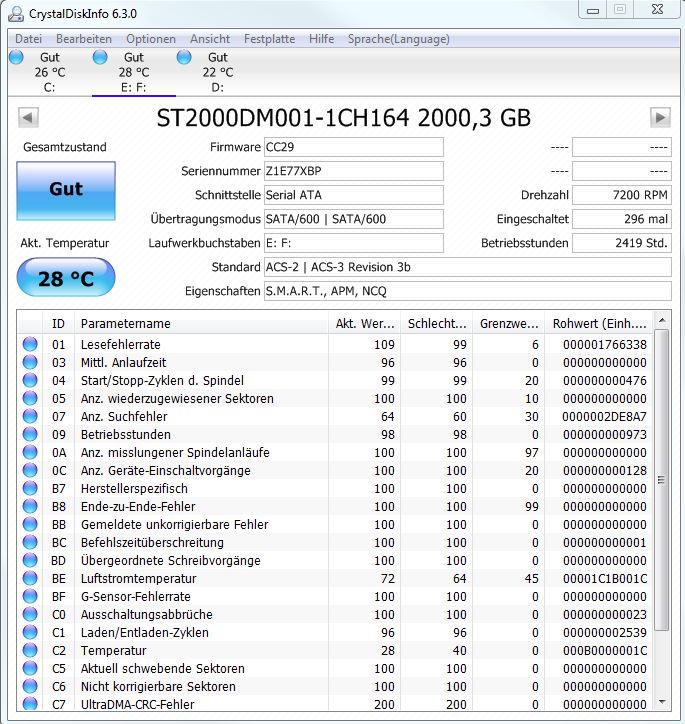Screen dimensions: 685x724
Task: Click the blue status orb of drive C:
Action: click(16, 57)
